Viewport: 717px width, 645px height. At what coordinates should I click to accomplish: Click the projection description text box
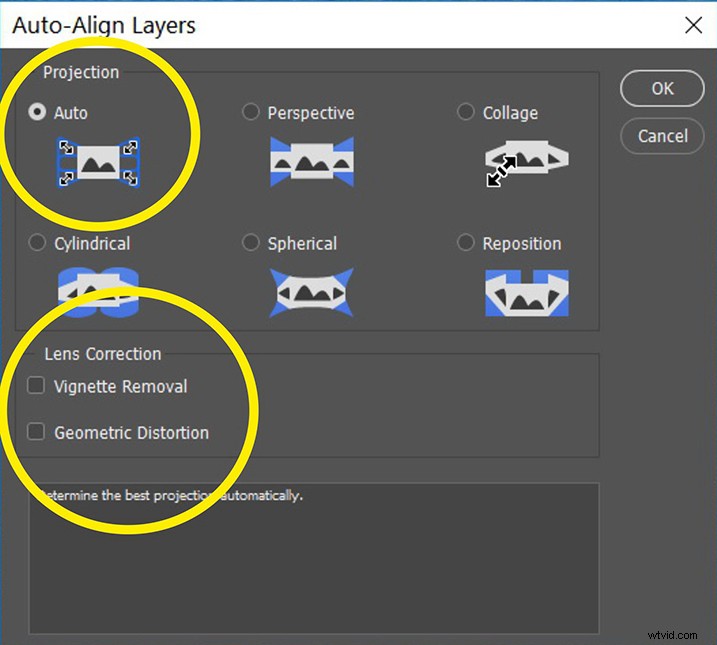(x=314, y=558)
